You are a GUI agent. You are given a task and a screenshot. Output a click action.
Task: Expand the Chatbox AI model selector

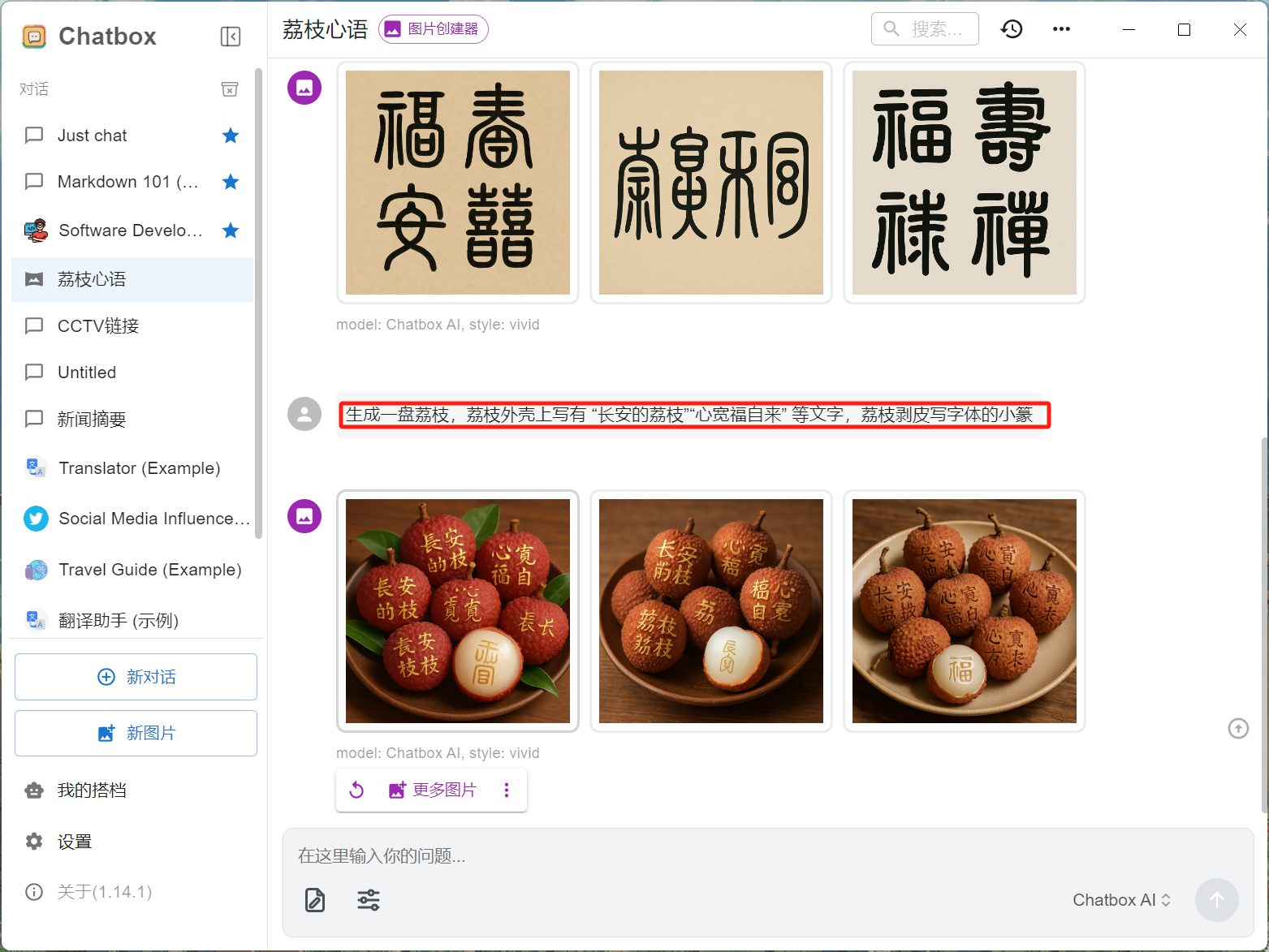tap(1121, 900)
